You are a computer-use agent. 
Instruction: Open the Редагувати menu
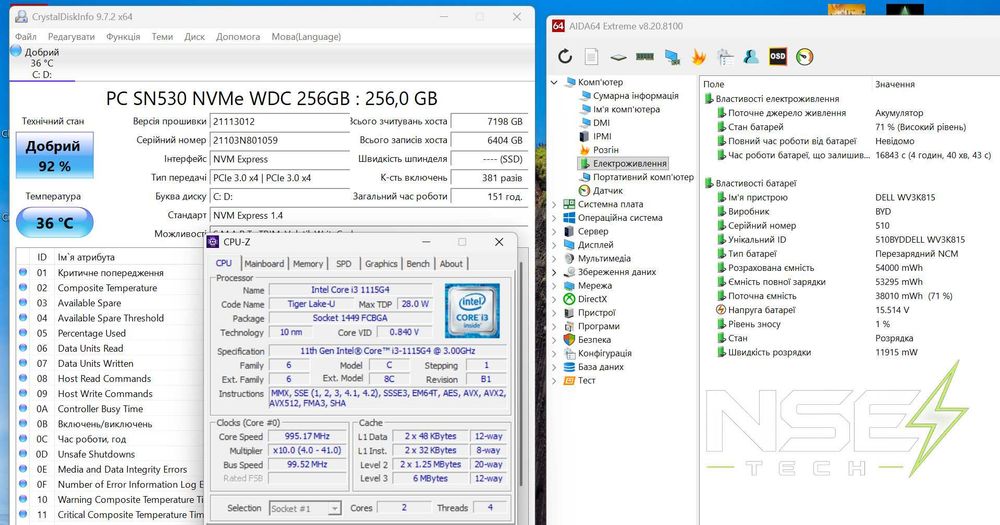(x=71, y=36)
